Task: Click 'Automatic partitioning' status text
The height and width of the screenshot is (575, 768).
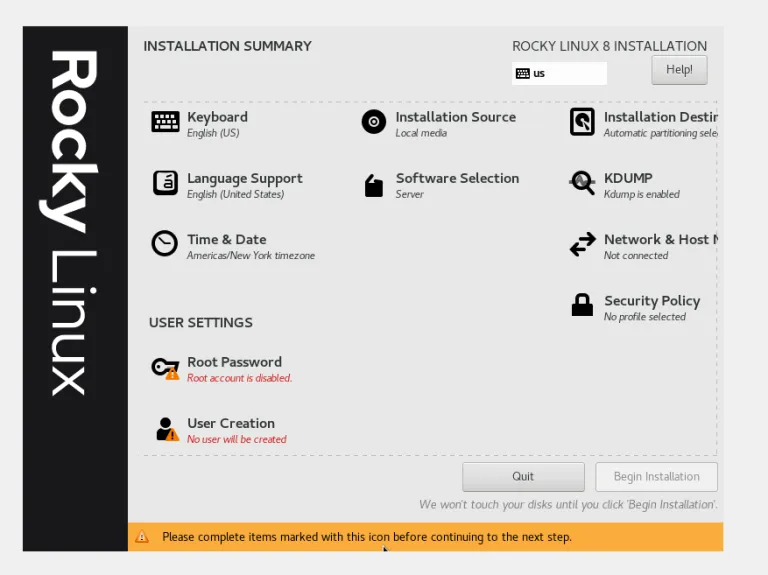Action: 660,133
